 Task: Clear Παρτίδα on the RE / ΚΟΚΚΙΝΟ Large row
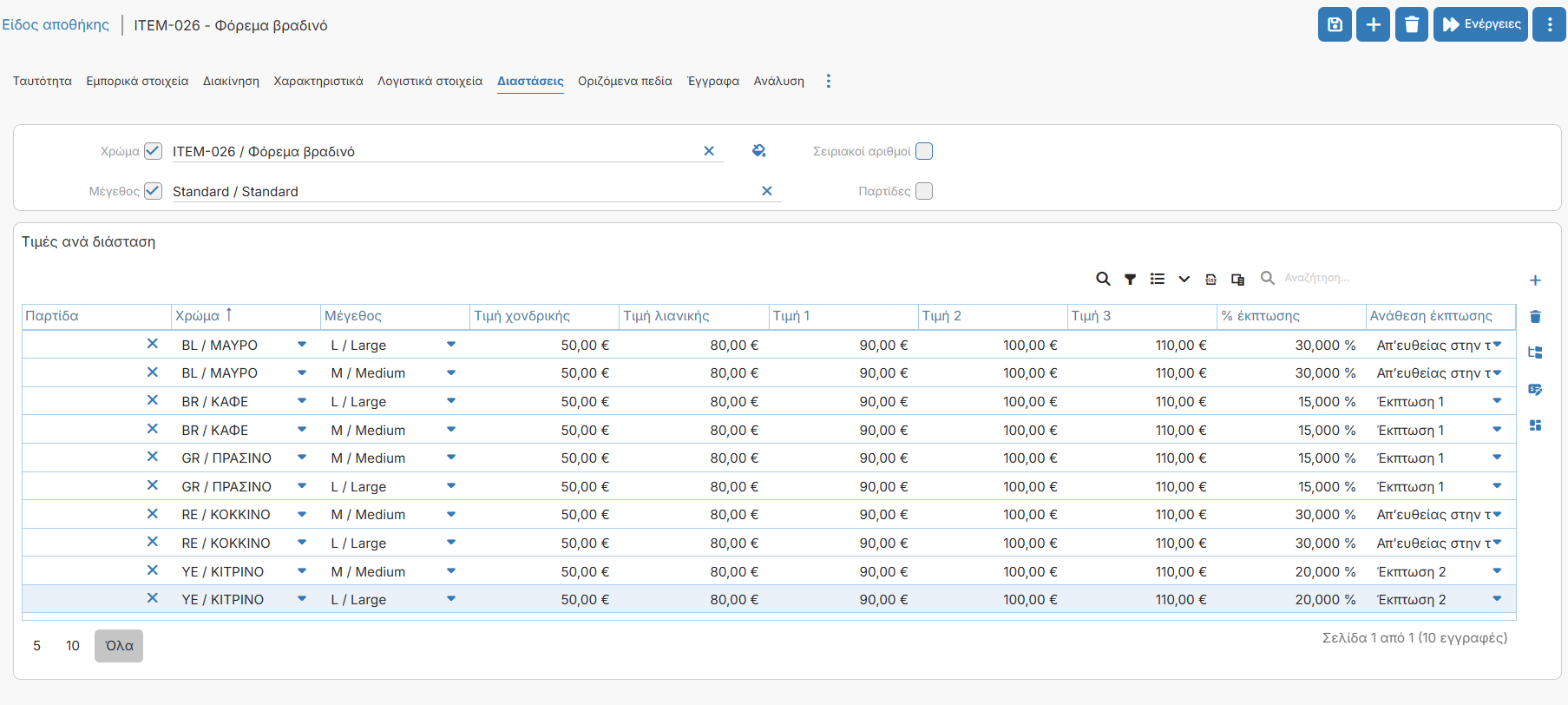[x=153, y=542]
